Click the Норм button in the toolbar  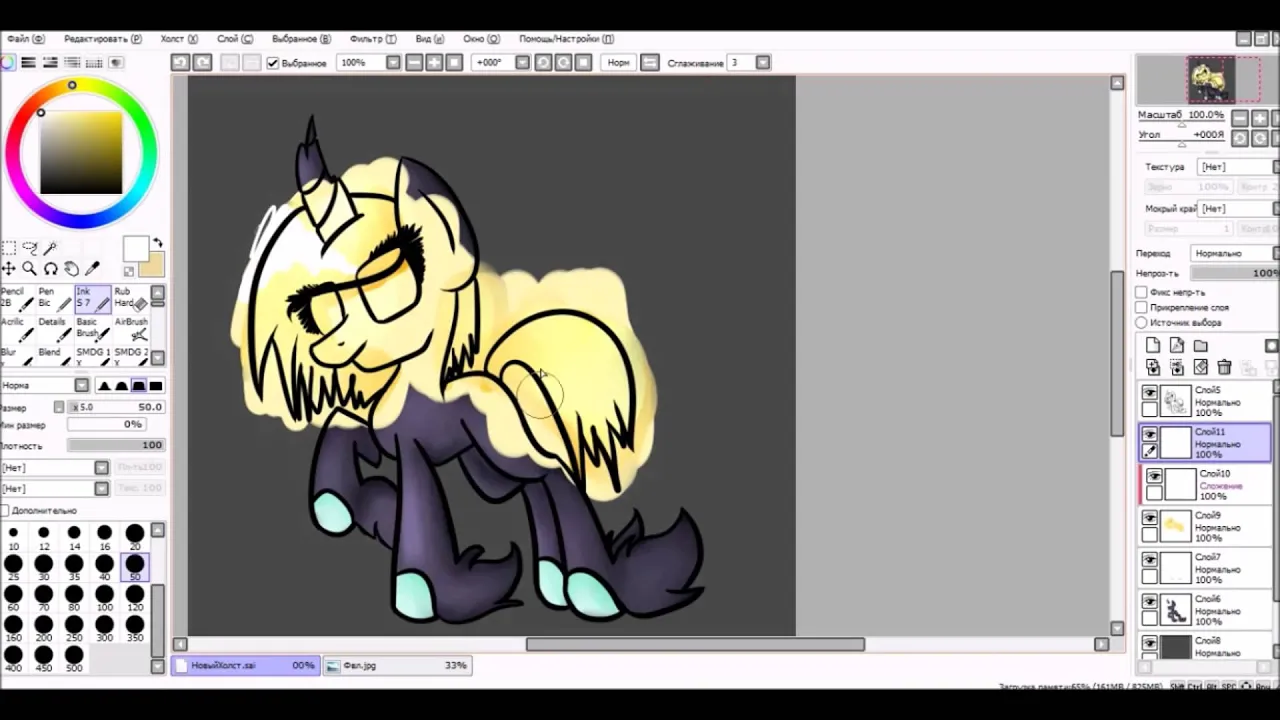click(619, 62)
